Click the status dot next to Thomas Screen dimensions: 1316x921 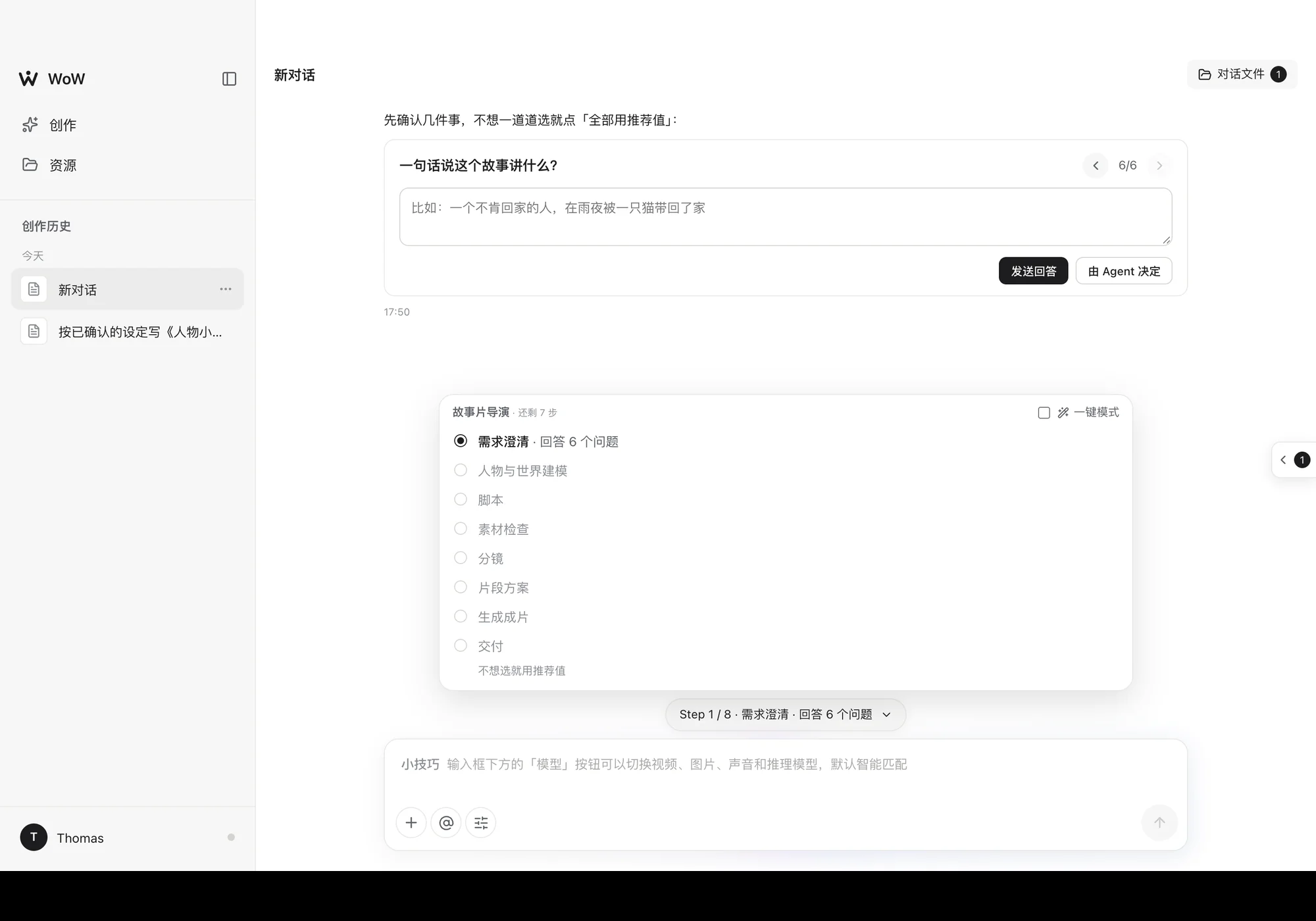point(231,837)
